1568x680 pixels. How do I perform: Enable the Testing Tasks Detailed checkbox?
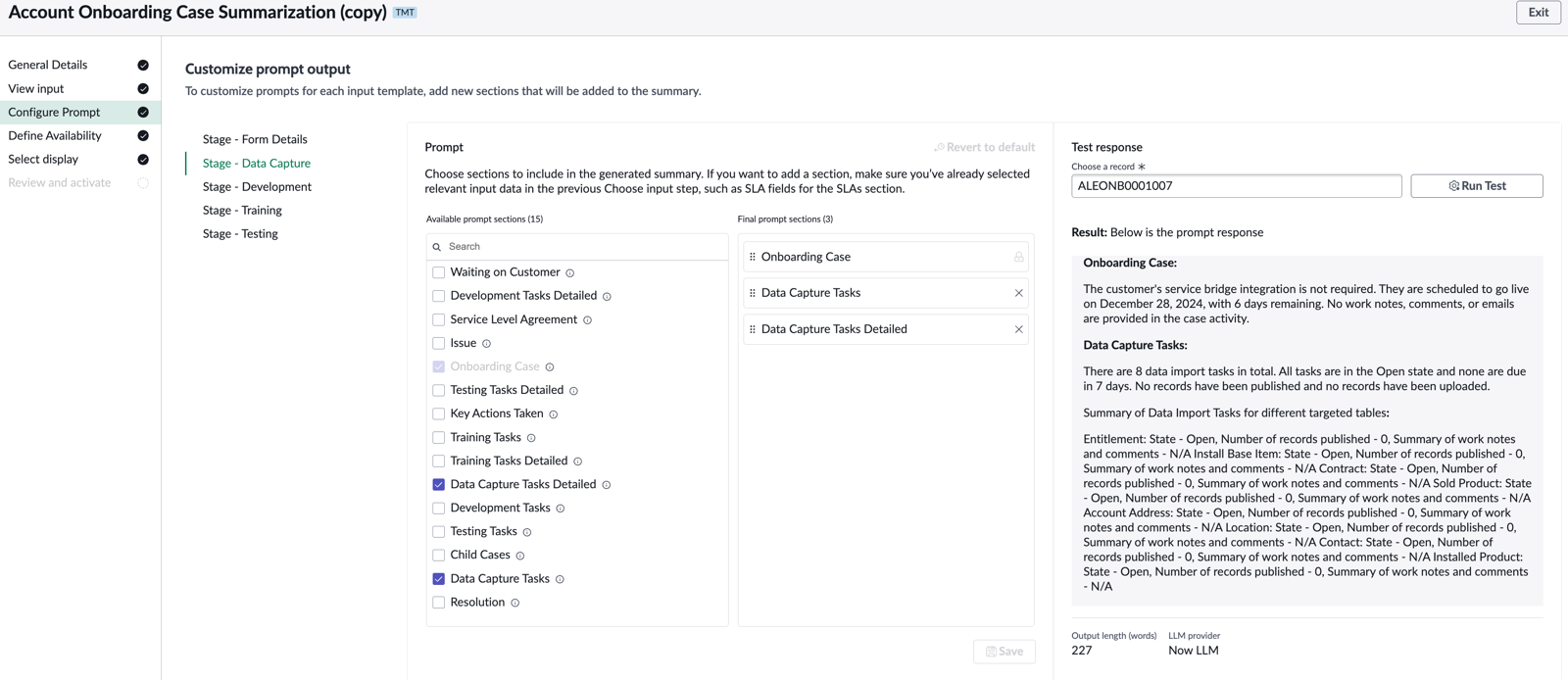pyautogui.click(x=438, y=390)
